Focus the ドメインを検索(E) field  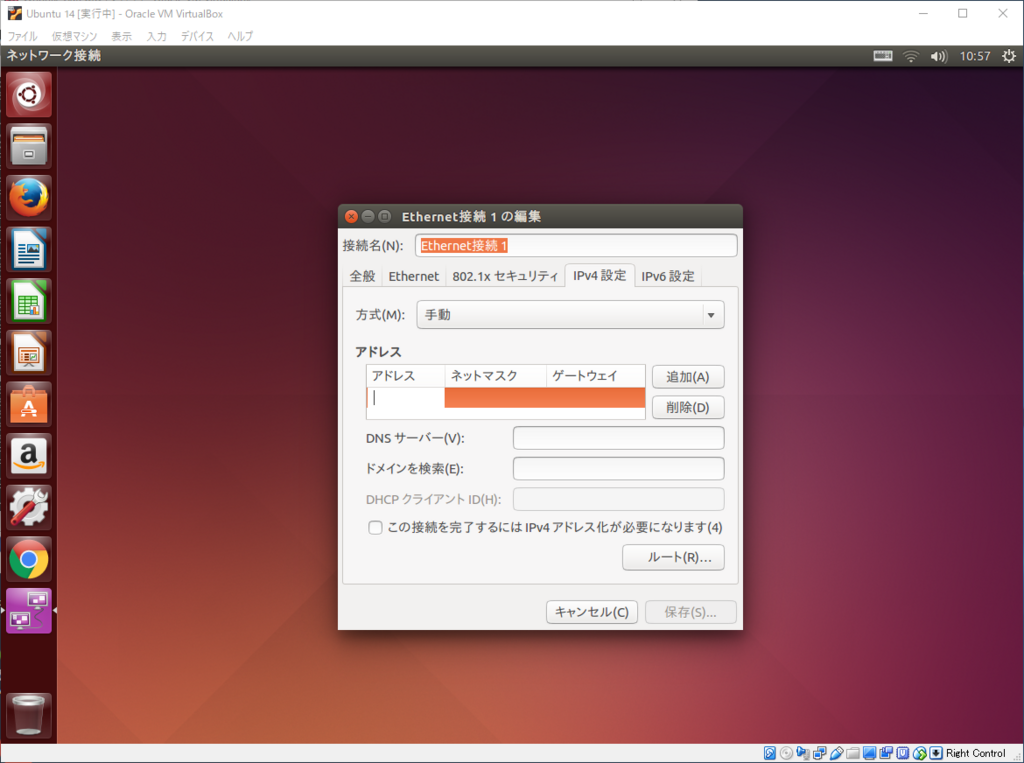click(618, 468)
